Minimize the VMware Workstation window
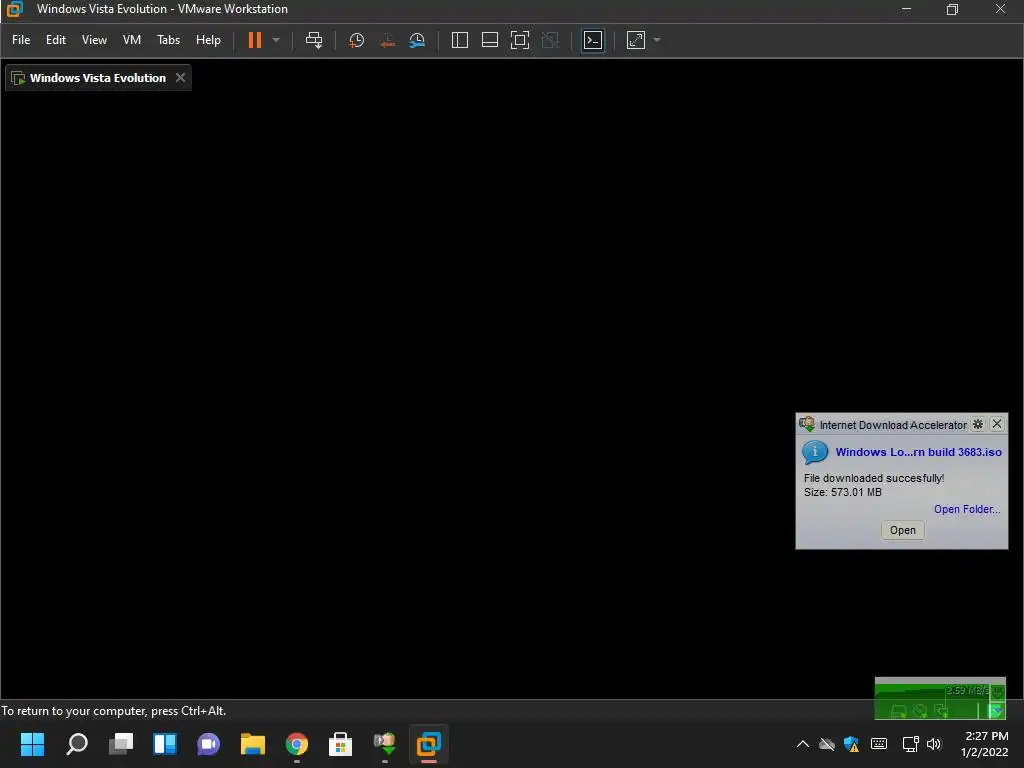This screenshot has height=768, width=1024. (906, 9)
